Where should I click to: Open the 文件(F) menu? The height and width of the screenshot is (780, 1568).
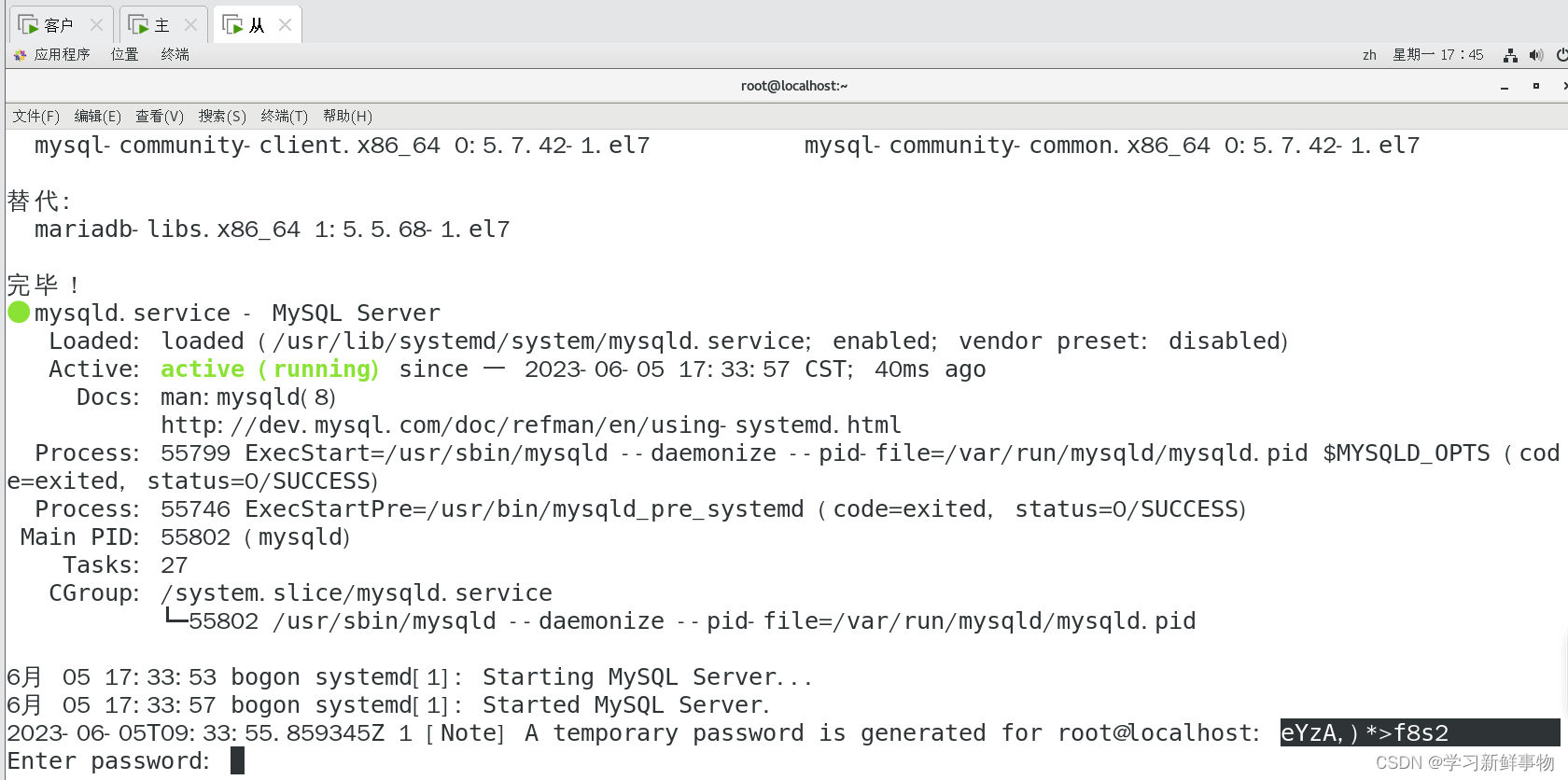click(35, 116)
